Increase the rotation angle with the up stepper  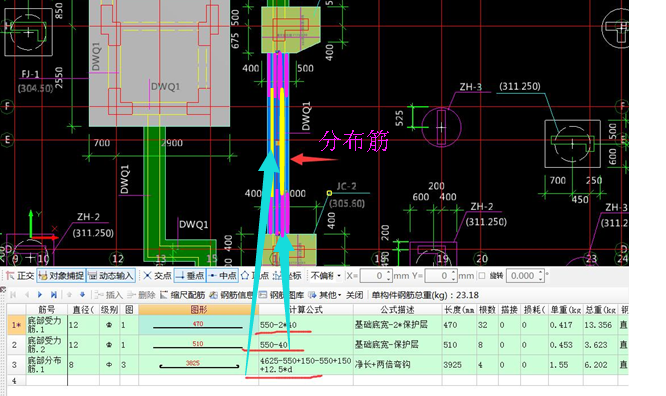541,273
